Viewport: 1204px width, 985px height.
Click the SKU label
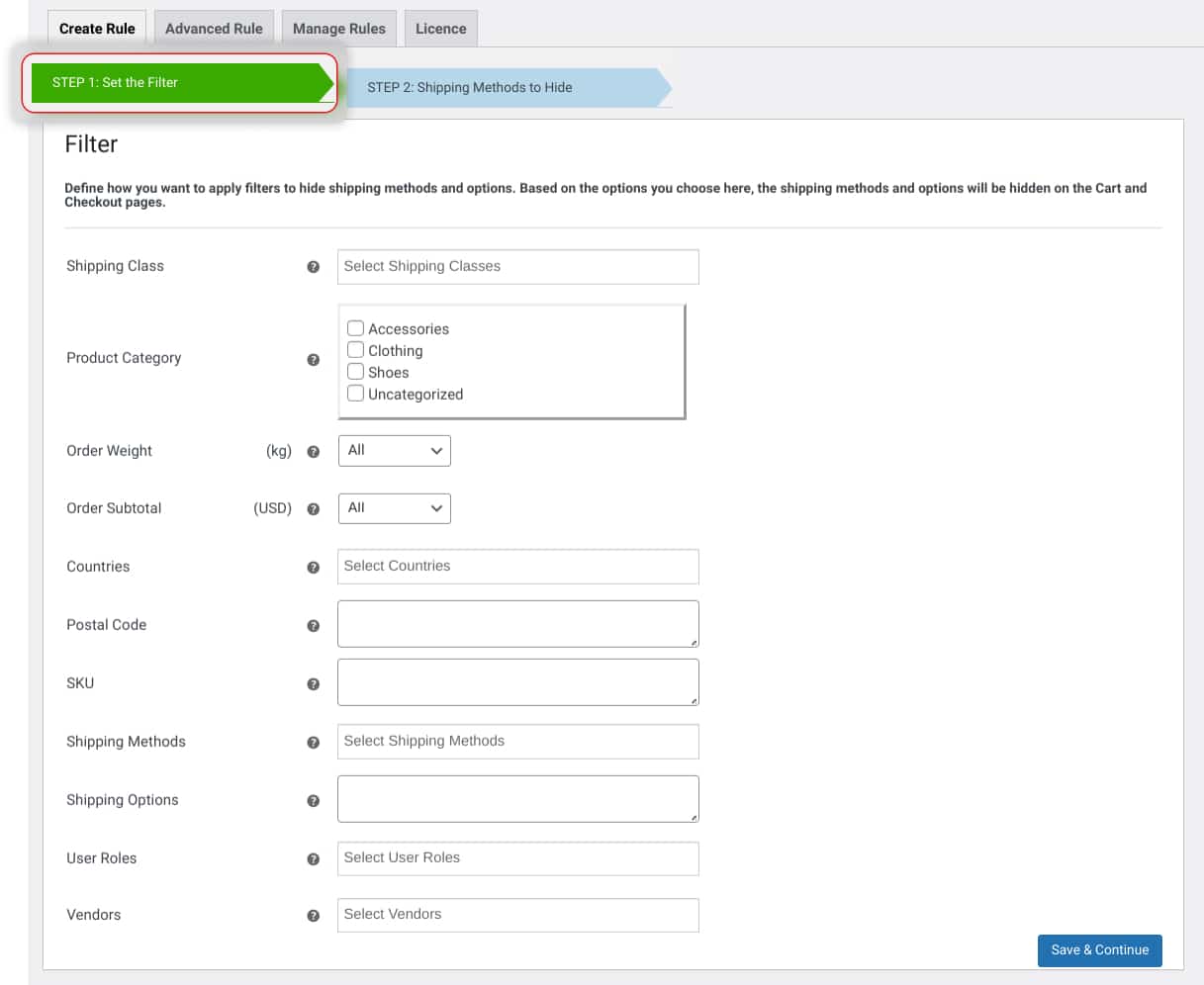click(x=80, y=683)
